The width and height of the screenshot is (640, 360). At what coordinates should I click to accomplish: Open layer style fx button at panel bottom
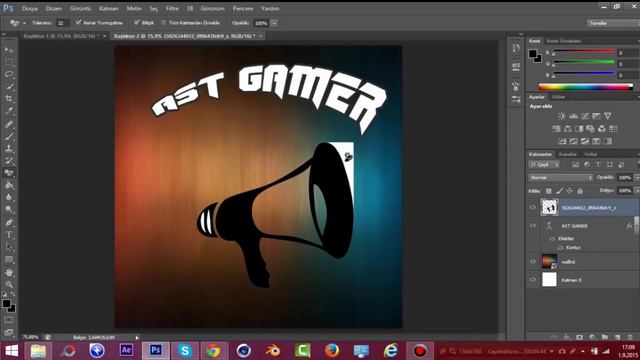(x=567, y=337)
